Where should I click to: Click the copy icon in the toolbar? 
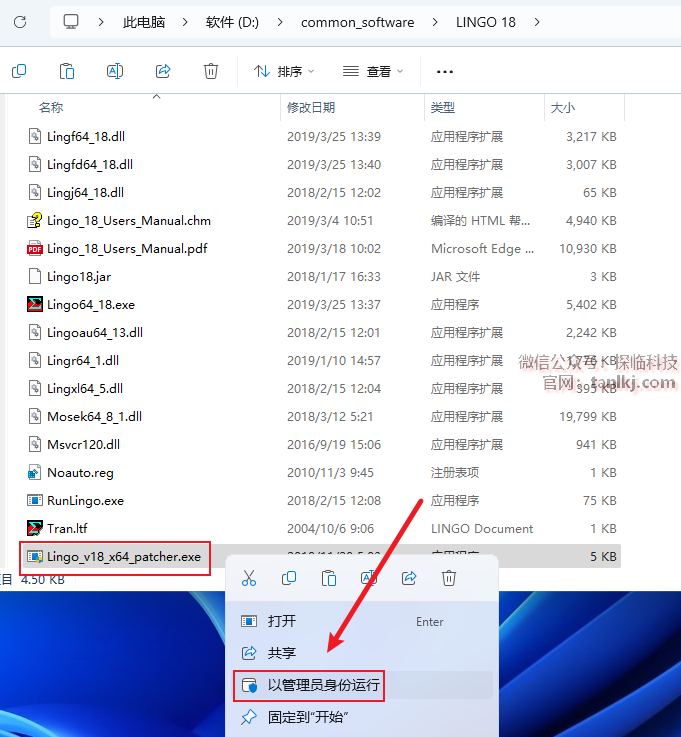coord(19,71)
